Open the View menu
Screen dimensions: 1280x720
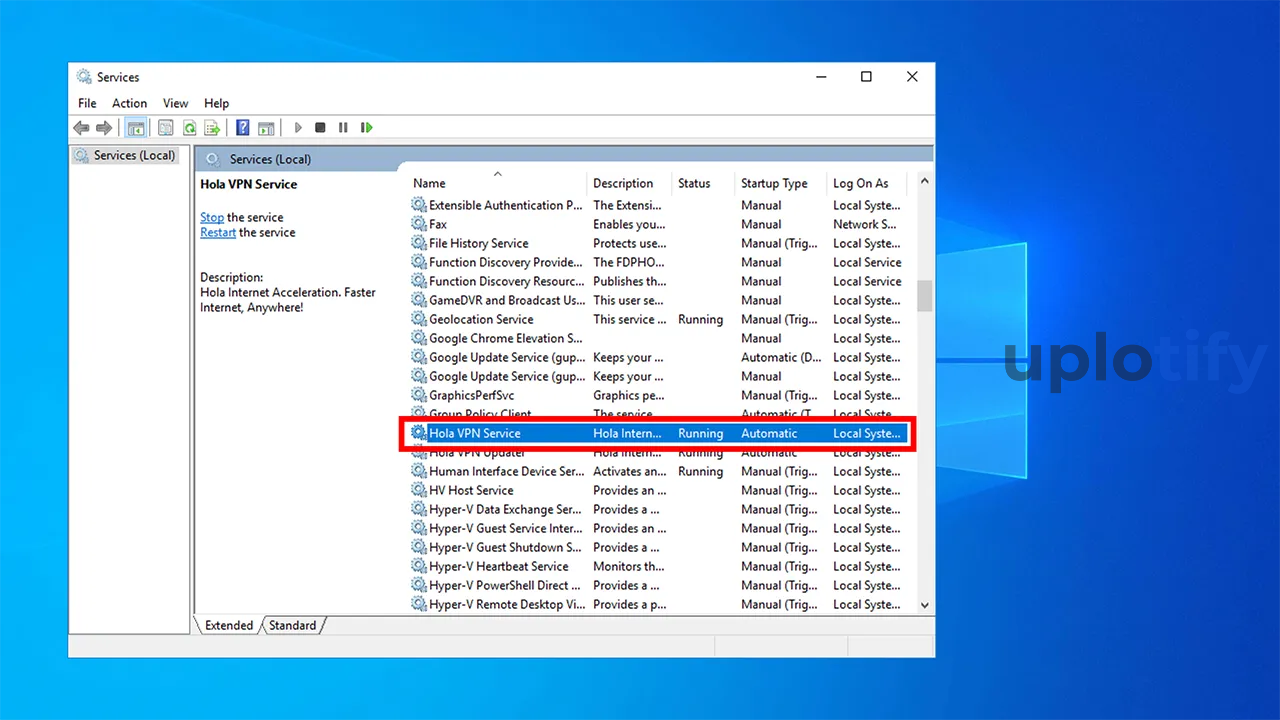[x=175, y=103]
